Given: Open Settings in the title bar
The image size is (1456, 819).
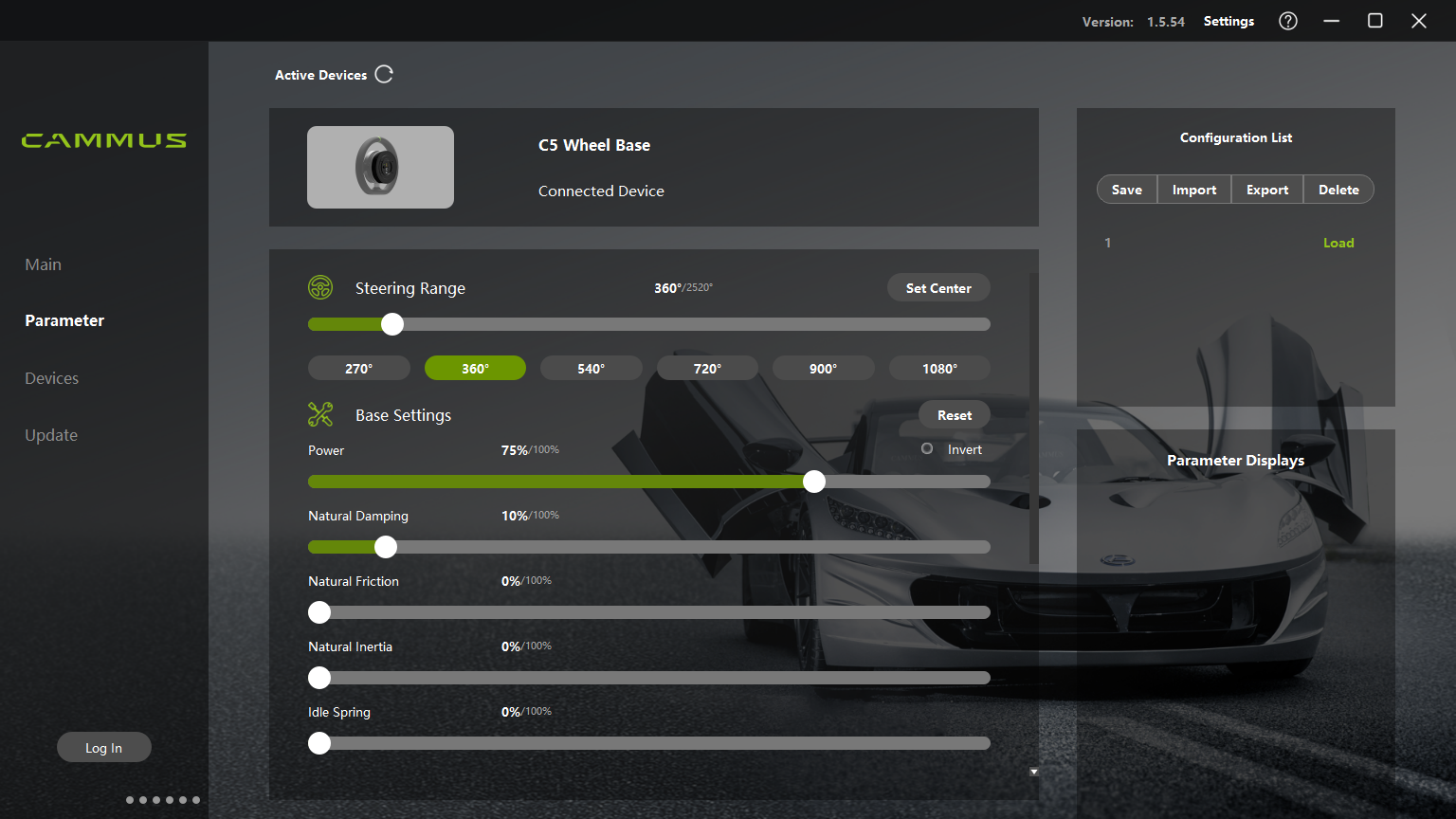Looking at the screenshot, I should (1228, 21).
